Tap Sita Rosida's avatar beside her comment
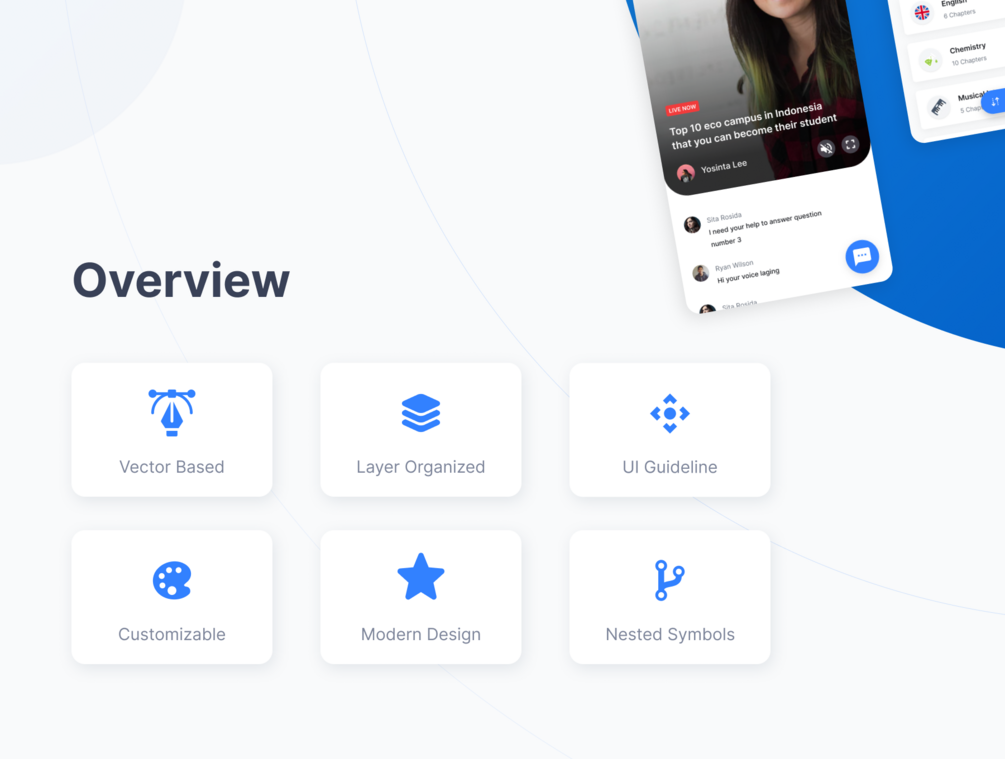The width and height of the screenshot is (1005, 759). tap(692, 224)
